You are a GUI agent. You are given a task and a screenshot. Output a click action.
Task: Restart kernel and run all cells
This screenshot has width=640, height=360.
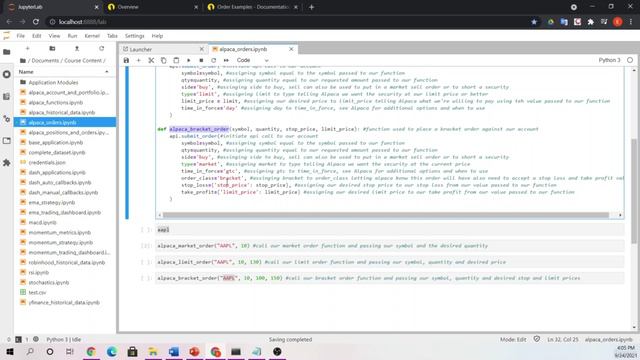pyautogui.click(x=226, y=60)
